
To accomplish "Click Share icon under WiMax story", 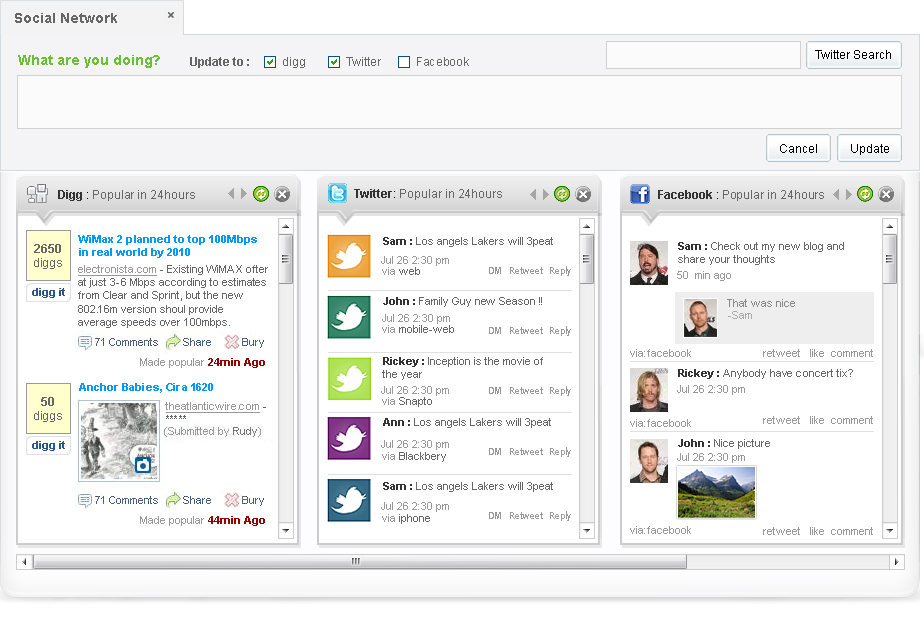I will [x=173, y=342].
